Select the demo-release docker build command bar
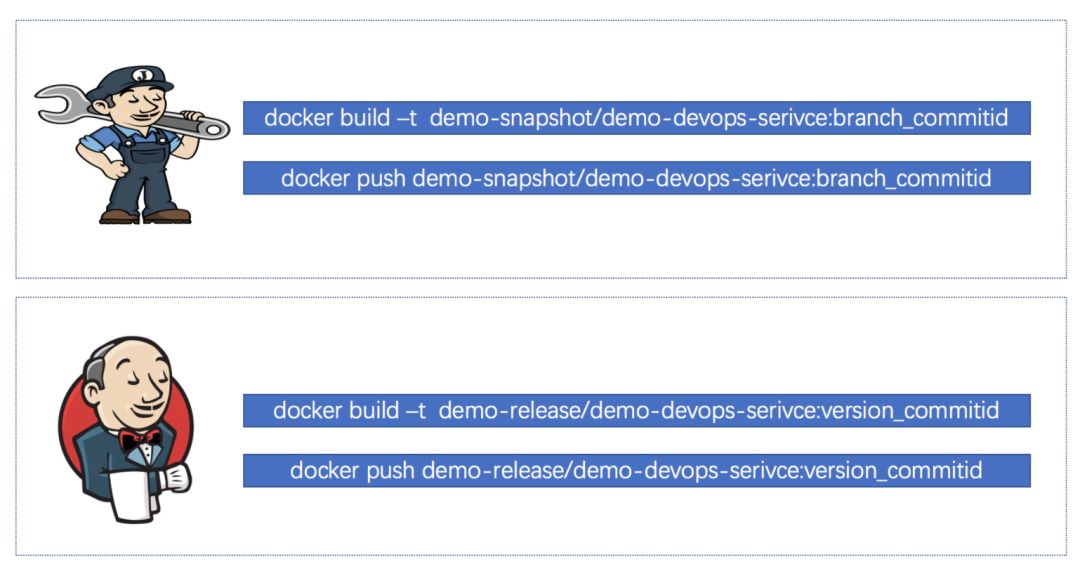The width and height of the screenshot is (1080, 569). pos(636,410)
